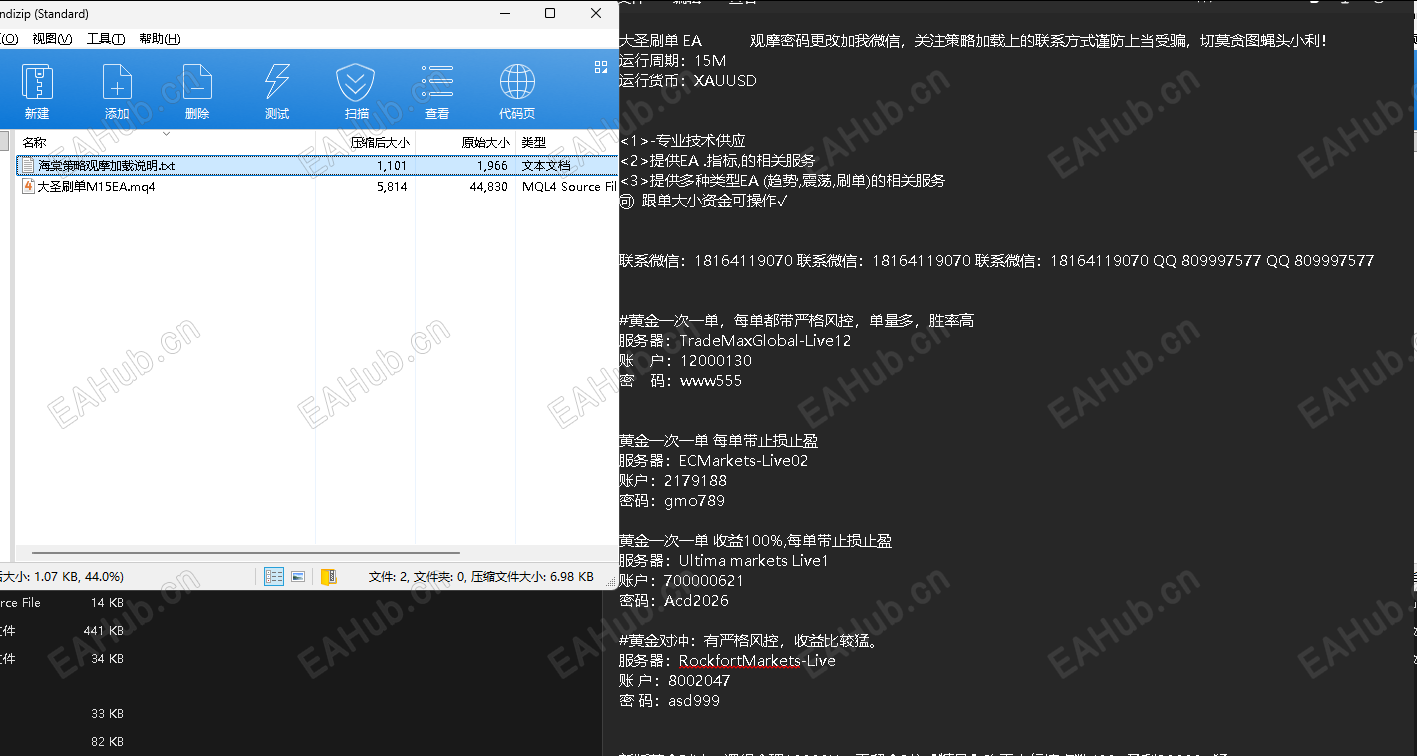Open the 文件(O) menu
This screenshot has width=1417, height=756.
point(10,38)
